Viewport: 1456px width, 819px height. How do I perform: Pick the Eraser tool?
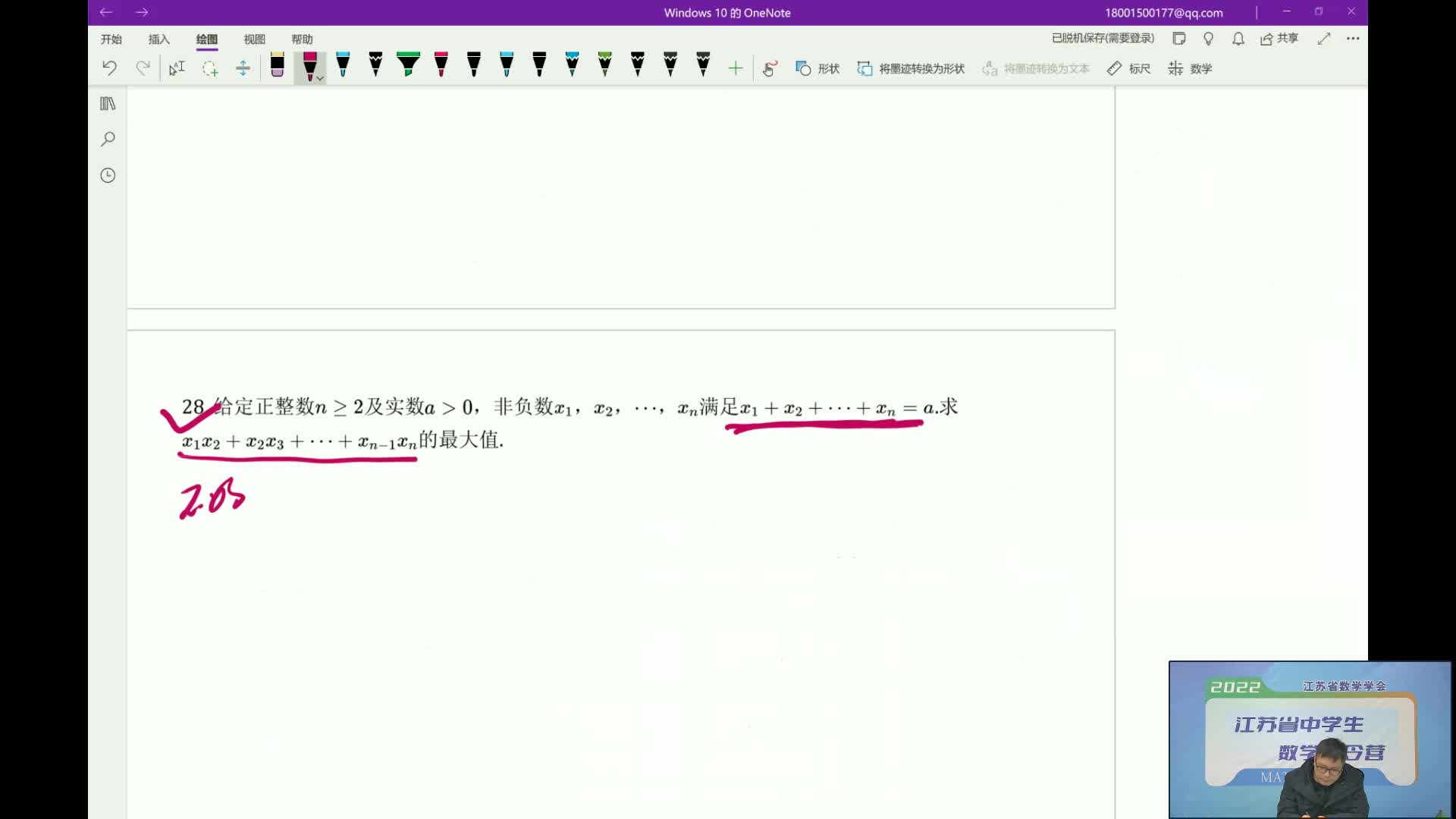click(277, 65)
